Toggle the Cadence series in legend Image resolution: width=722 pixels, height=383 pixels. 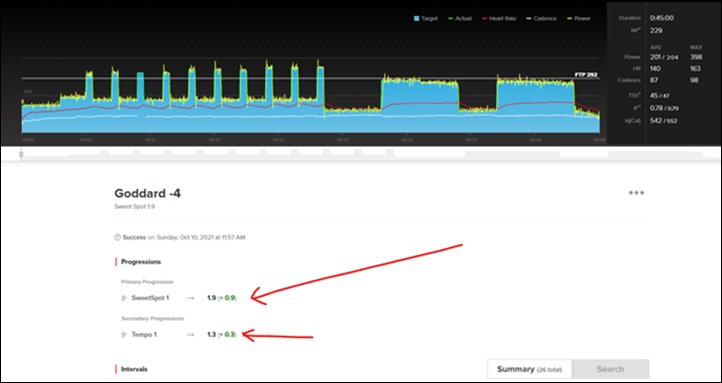(542, 18)
